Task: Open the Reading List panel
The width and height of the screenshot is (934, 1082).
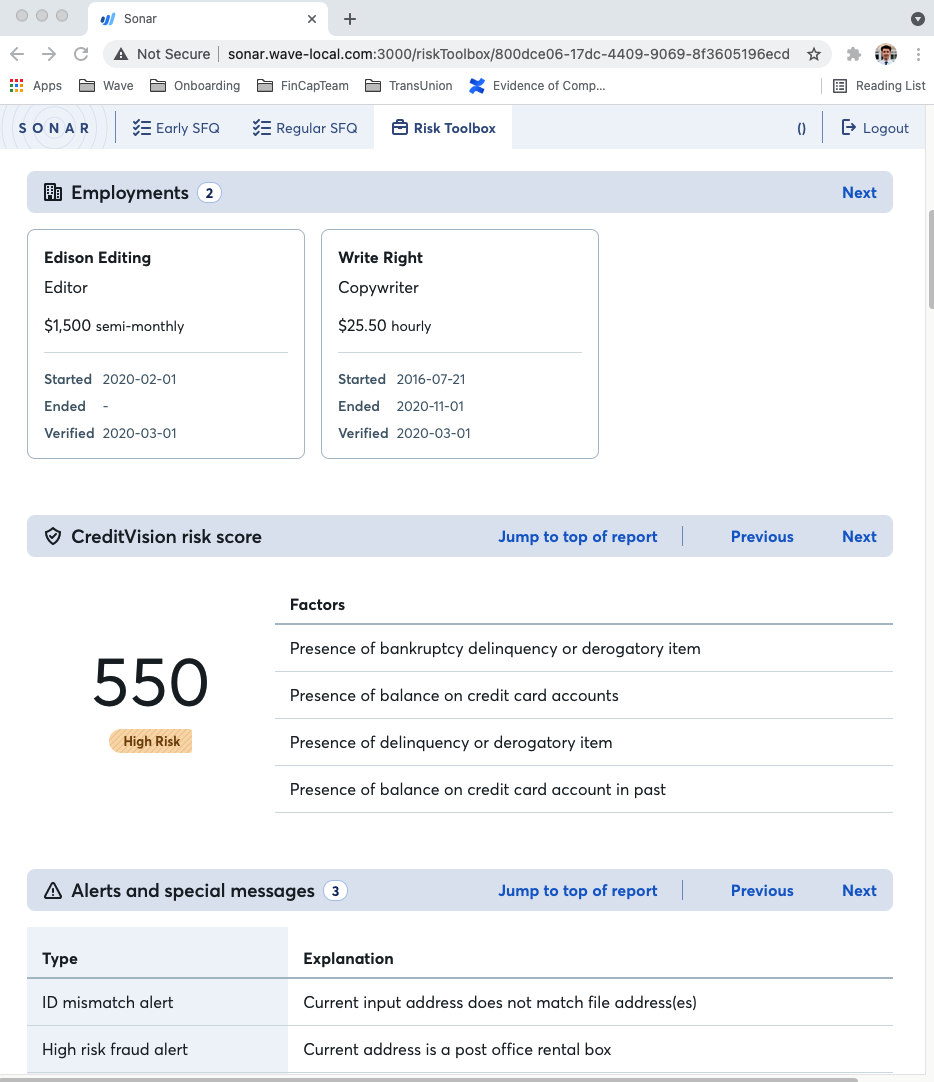Action: (x=879, y=86)
